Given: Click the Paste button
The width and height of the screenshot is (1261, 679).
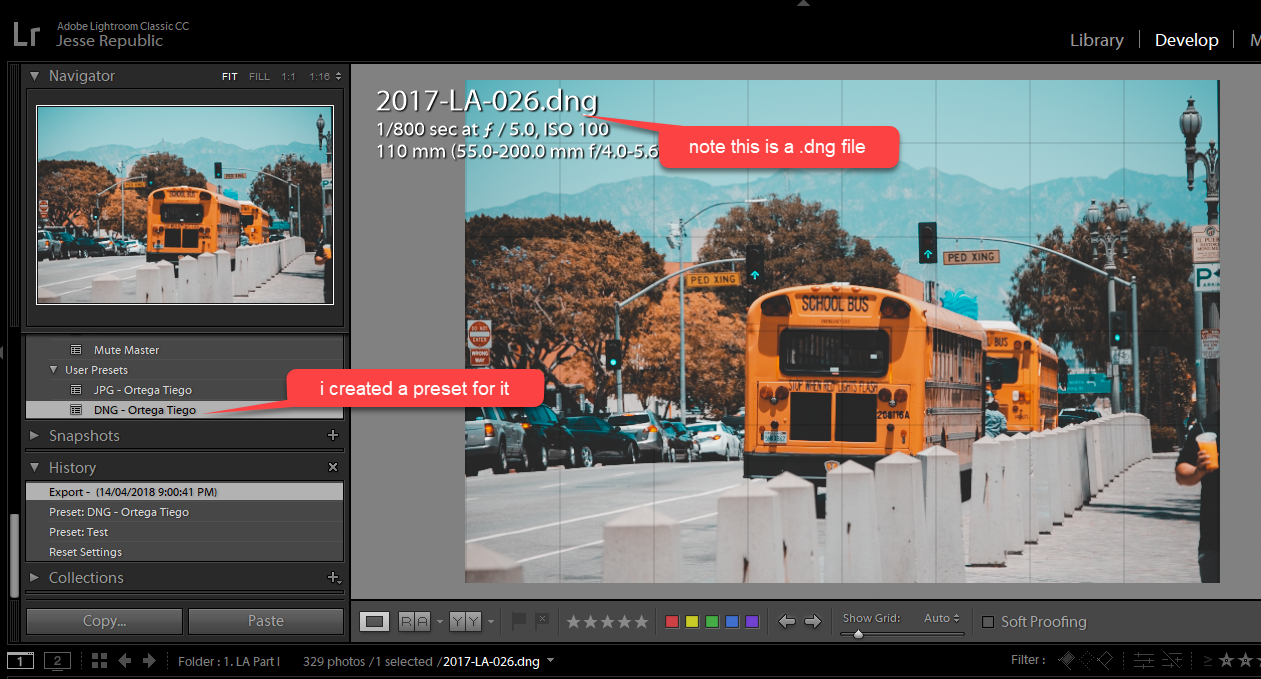Looking at the screenshot, I should 265,621.
